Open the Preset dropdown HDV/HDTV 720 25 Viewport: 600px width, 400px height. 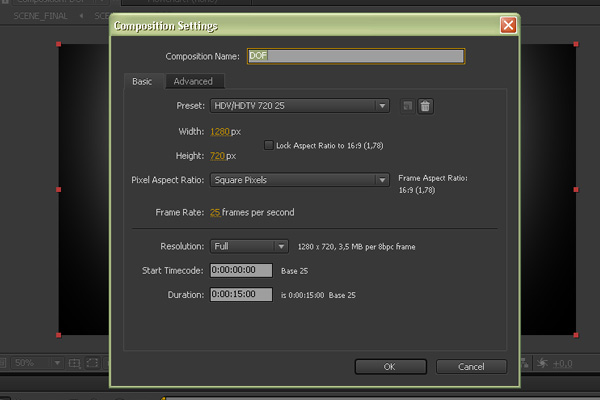pyautogui.click(x=300, y=106)
